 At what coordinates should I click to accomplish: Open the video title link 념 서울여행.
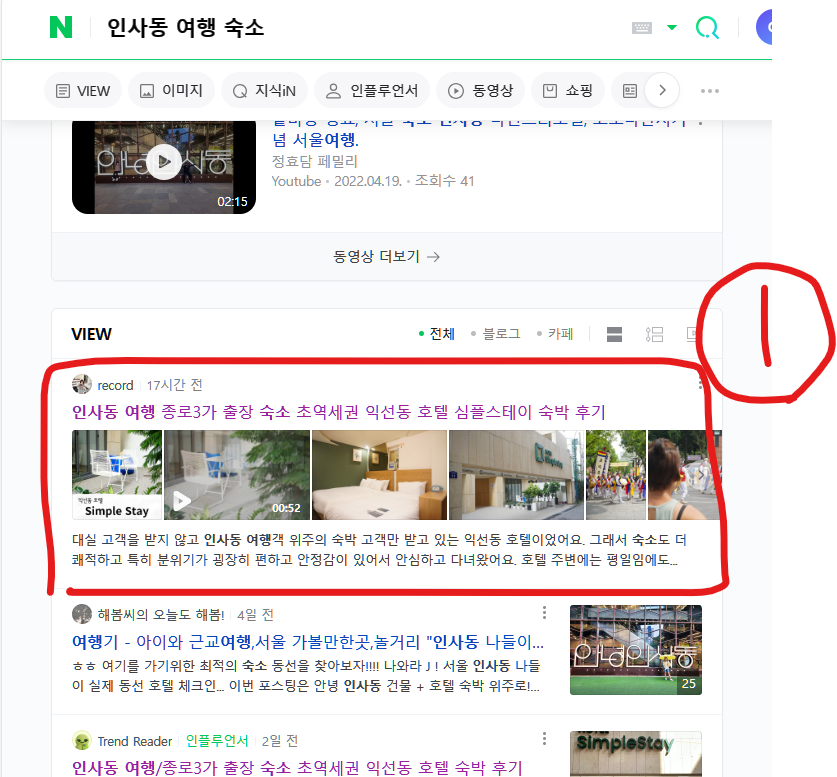point(315,140)
